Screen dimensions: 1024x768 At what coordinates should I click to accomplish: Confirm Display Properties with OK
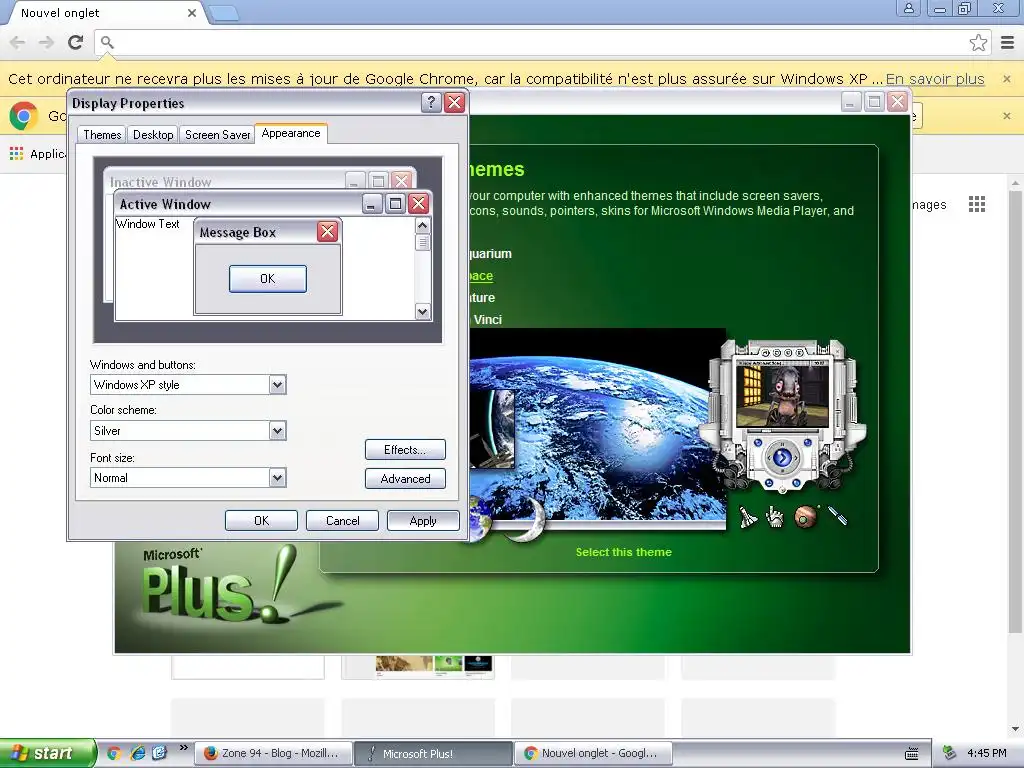(261, 520)
